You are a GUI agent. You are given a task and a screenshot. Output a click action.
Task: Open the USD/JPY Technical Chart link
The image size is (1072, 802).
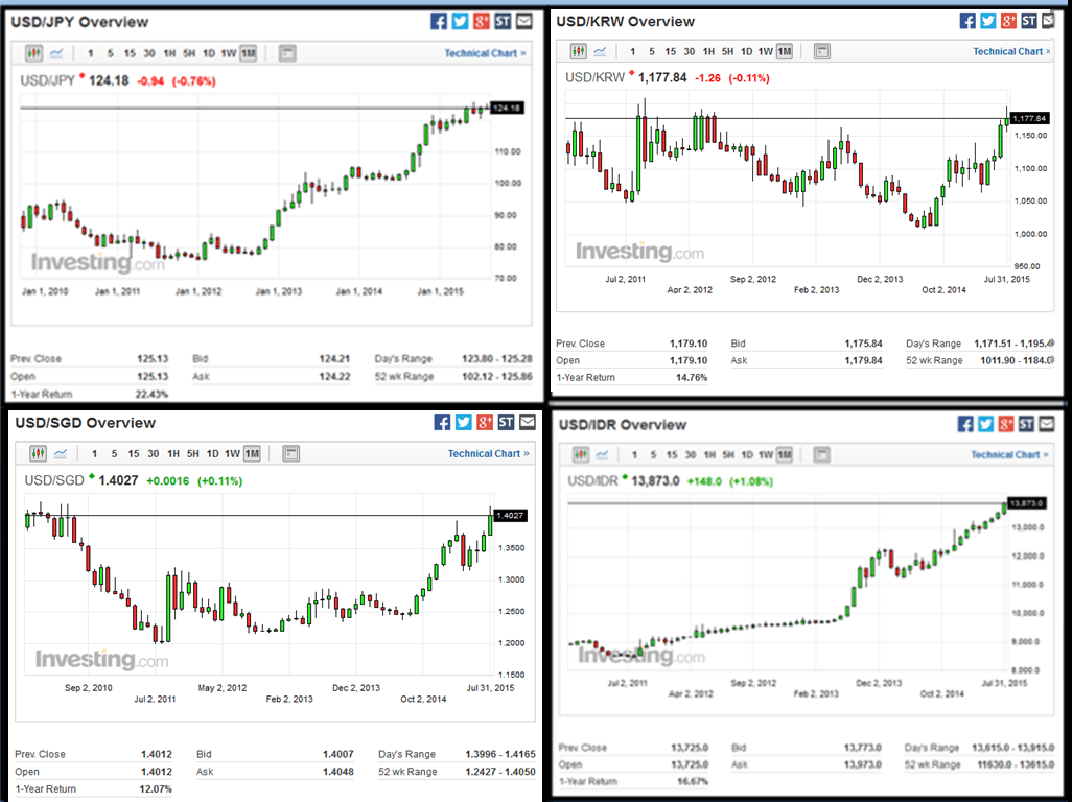486,53
